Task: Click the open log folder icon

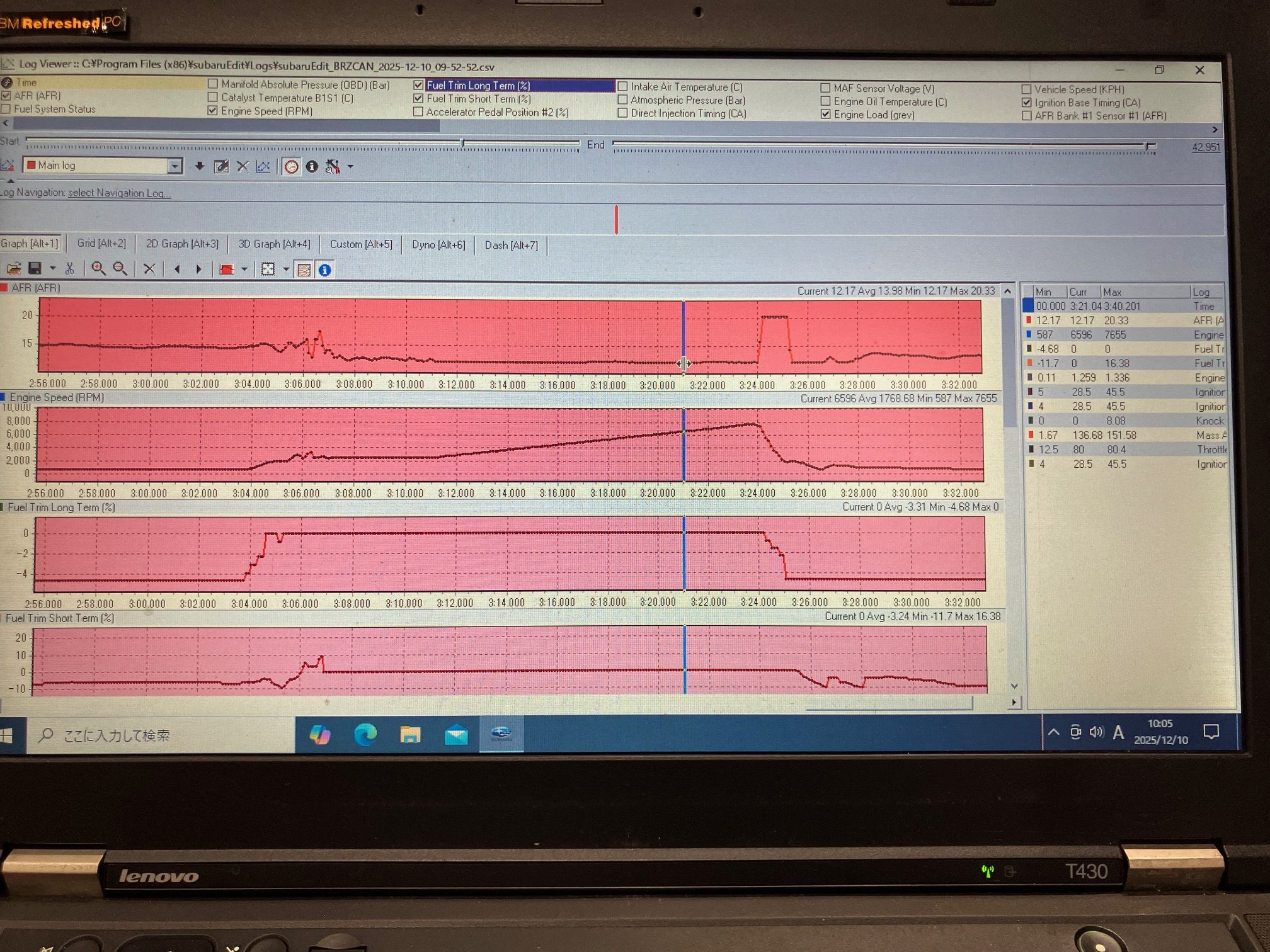Action: (x=14, y=269)
